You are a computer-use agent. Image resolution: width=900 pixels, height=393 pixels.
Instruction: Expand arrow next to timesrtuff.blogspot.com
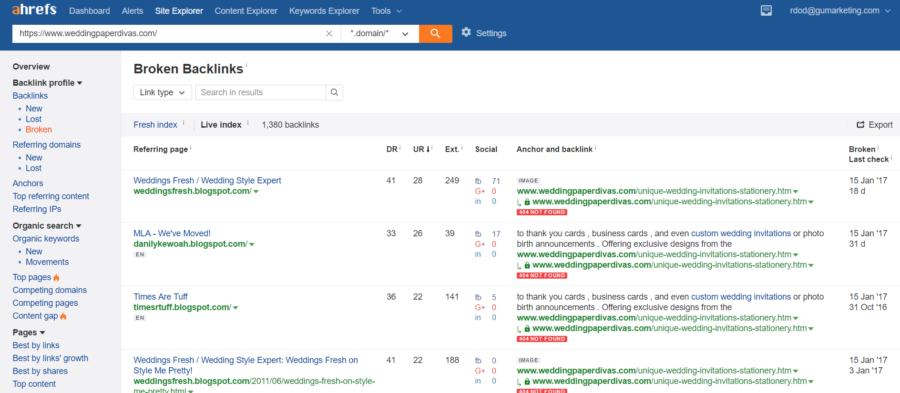pos(236,308)
